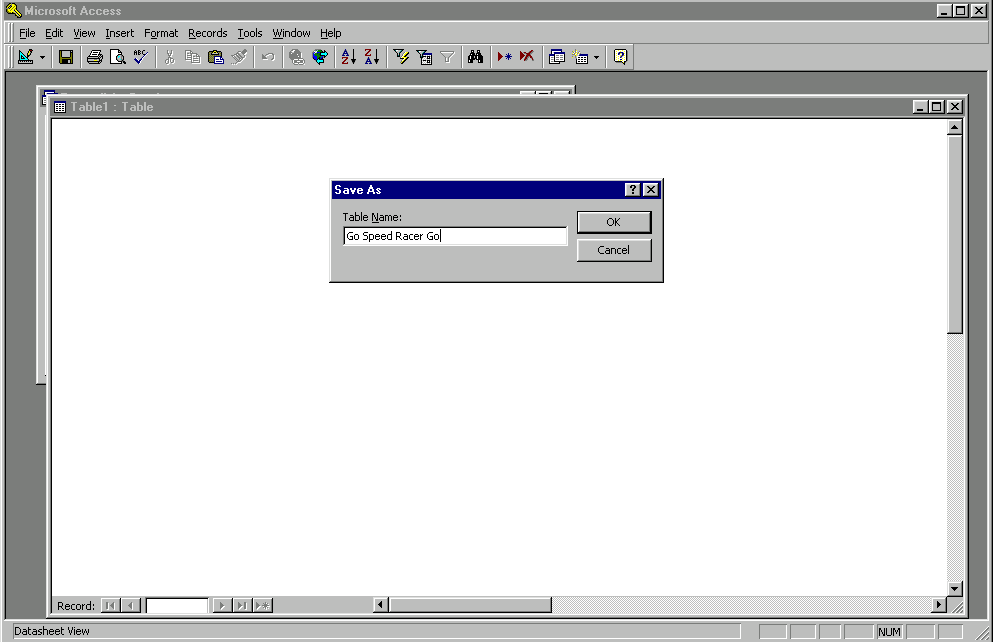The image size is (993, 642).
Task: Open the Web Toolbar globe icon
Action: 320,57
